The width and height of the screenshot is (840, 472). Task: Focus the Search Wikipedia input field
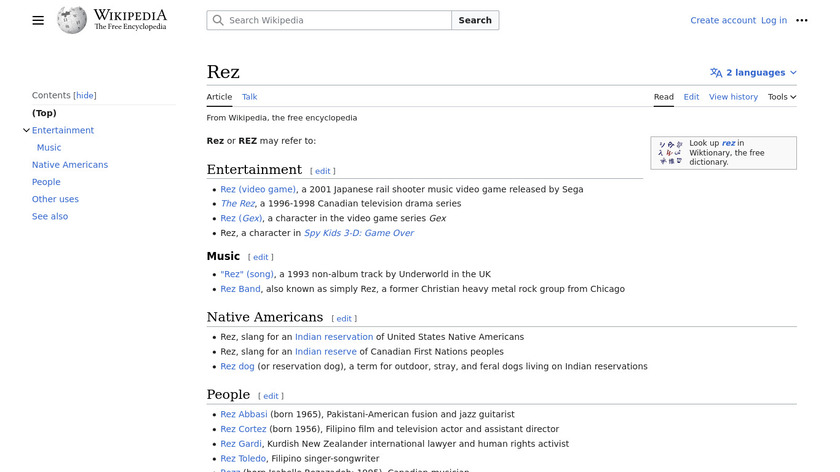[x=329, y=20]
